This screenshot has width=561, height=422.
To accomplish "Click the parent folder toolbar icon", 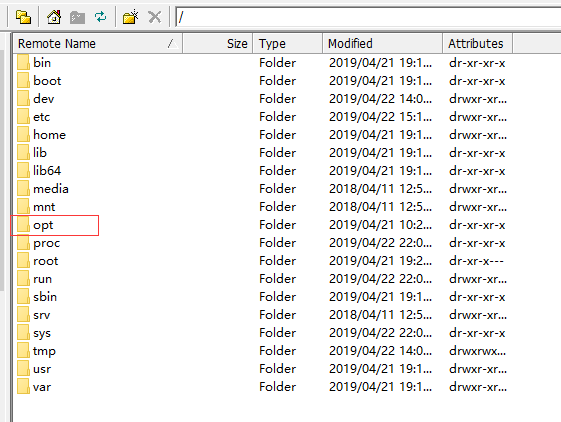I will 77,17.
